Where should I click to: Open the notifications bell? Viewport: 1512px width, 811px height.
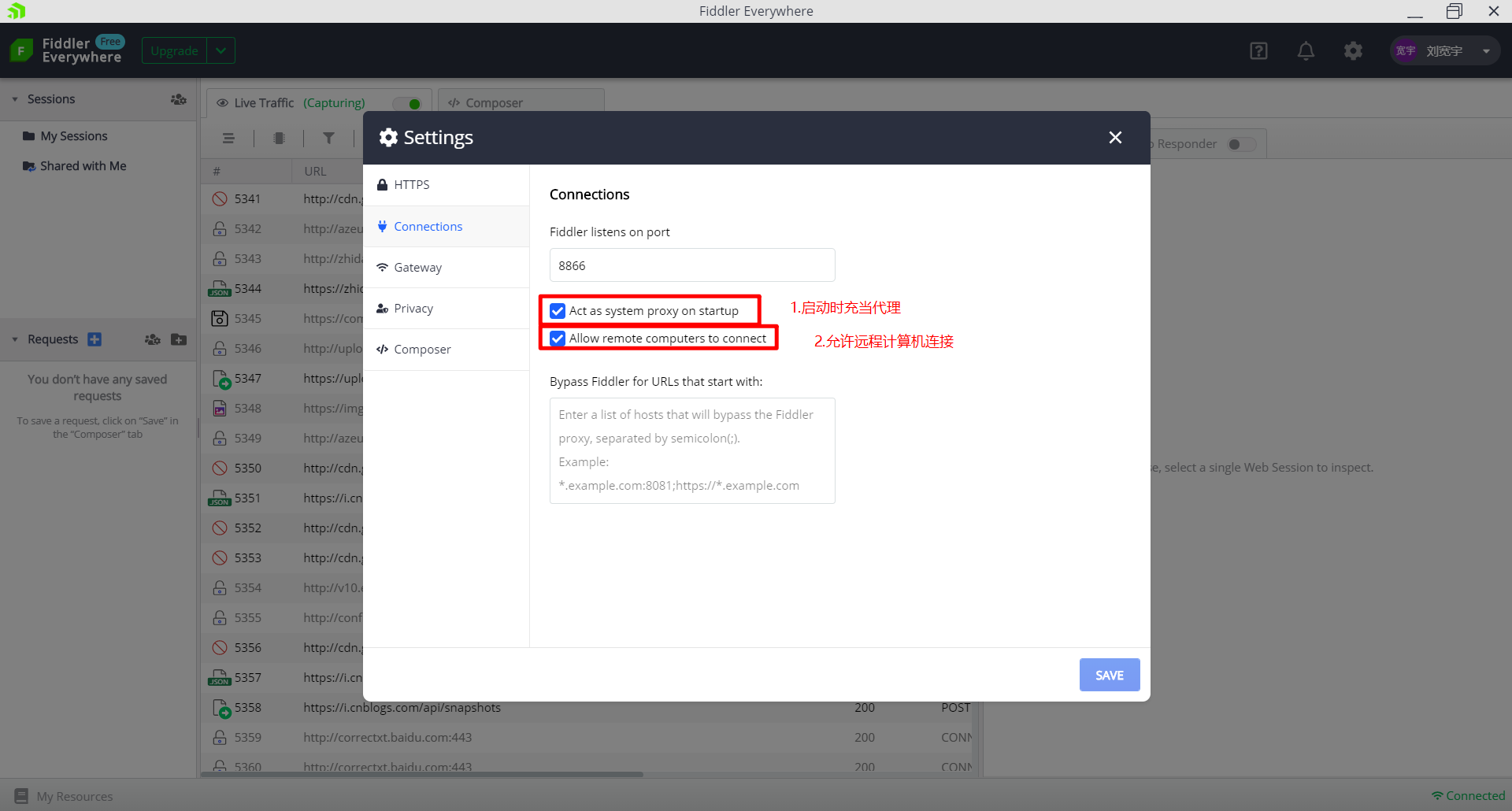(1306, 51)
